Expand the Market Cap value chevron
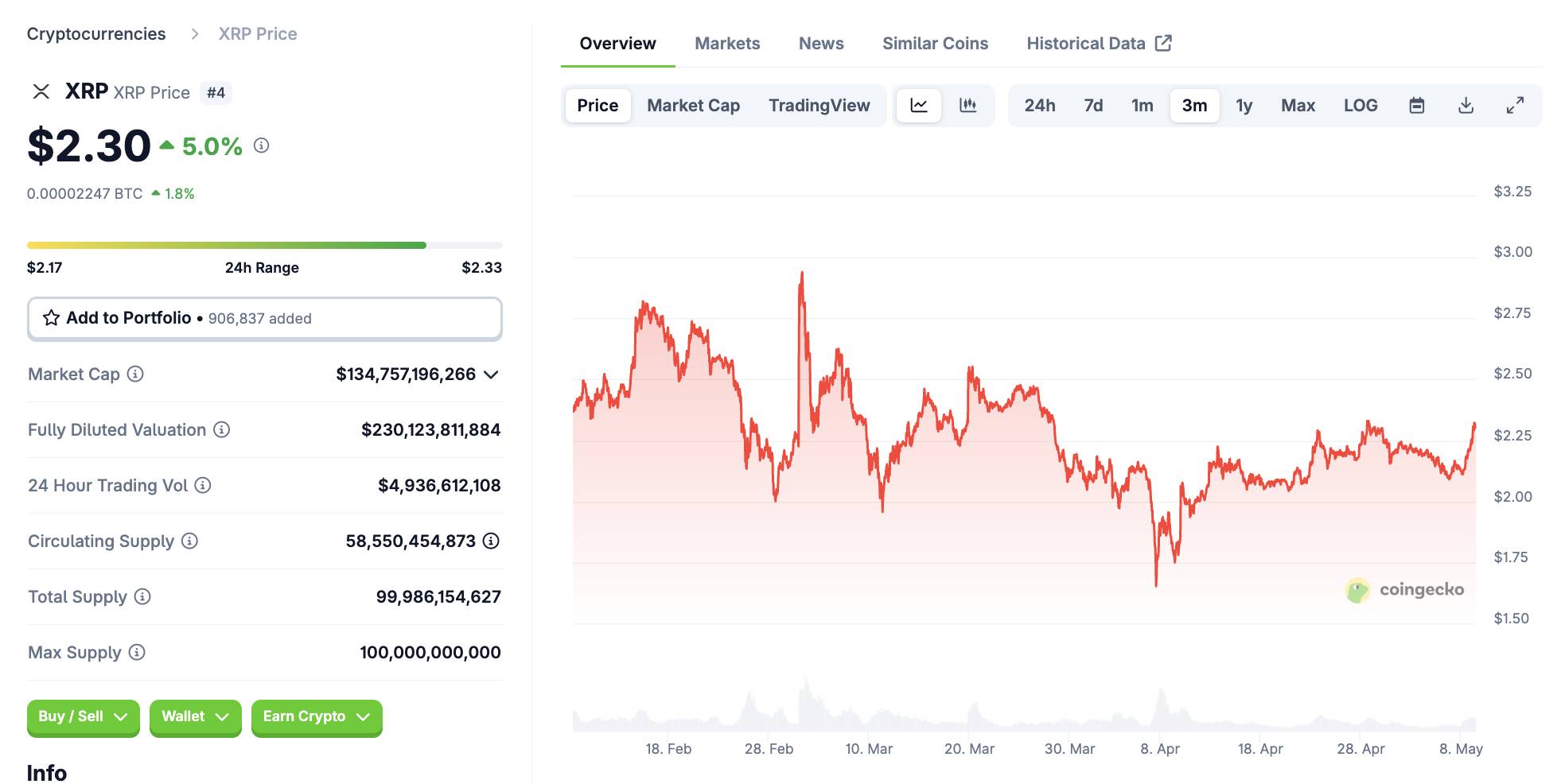This screenshot has height=784, width=1561. 492,375
